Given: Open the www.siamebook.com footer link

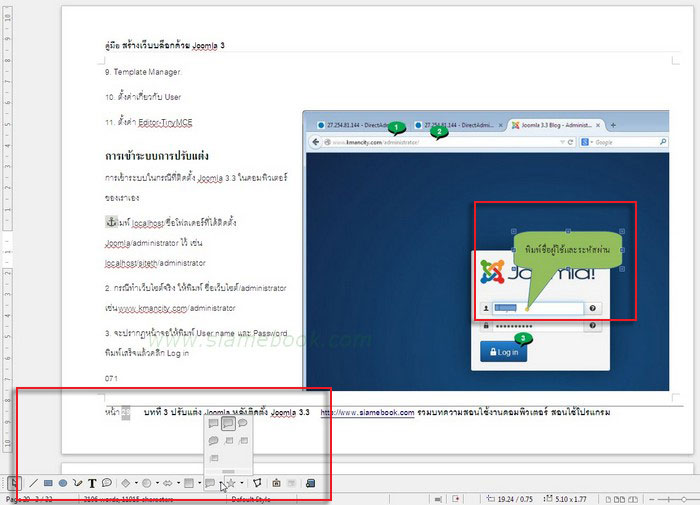Looking at the screenshot, I should [x=367, y=412].
